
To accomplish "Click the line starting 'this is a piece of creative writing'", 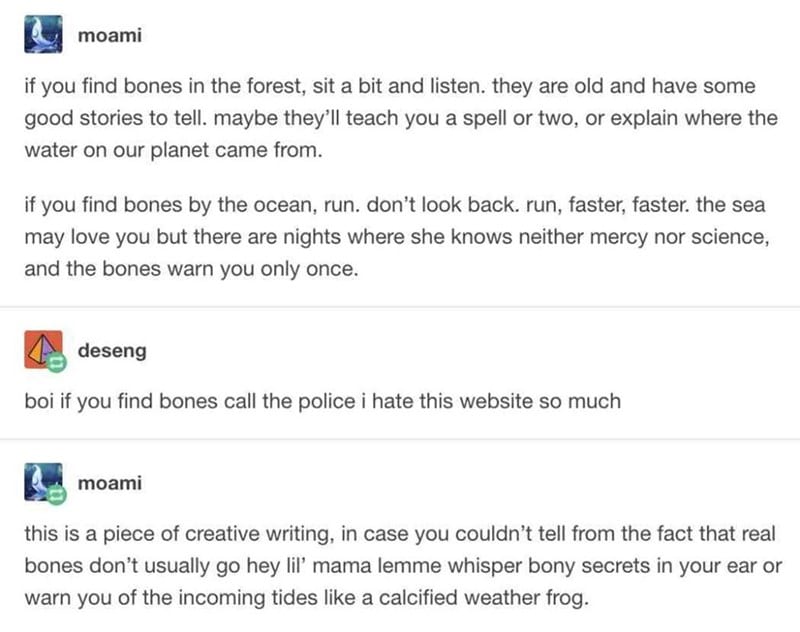I will [x=400, y=534].
